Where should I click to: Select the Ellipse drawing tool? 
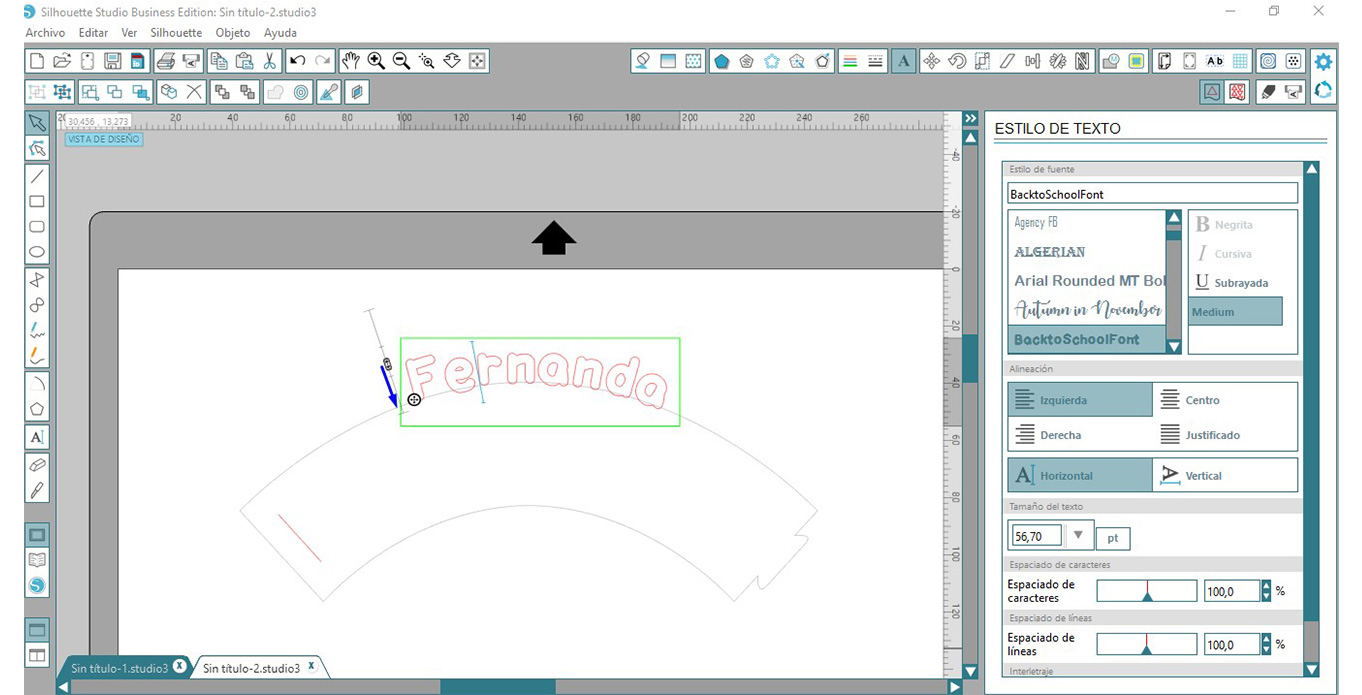37,252
